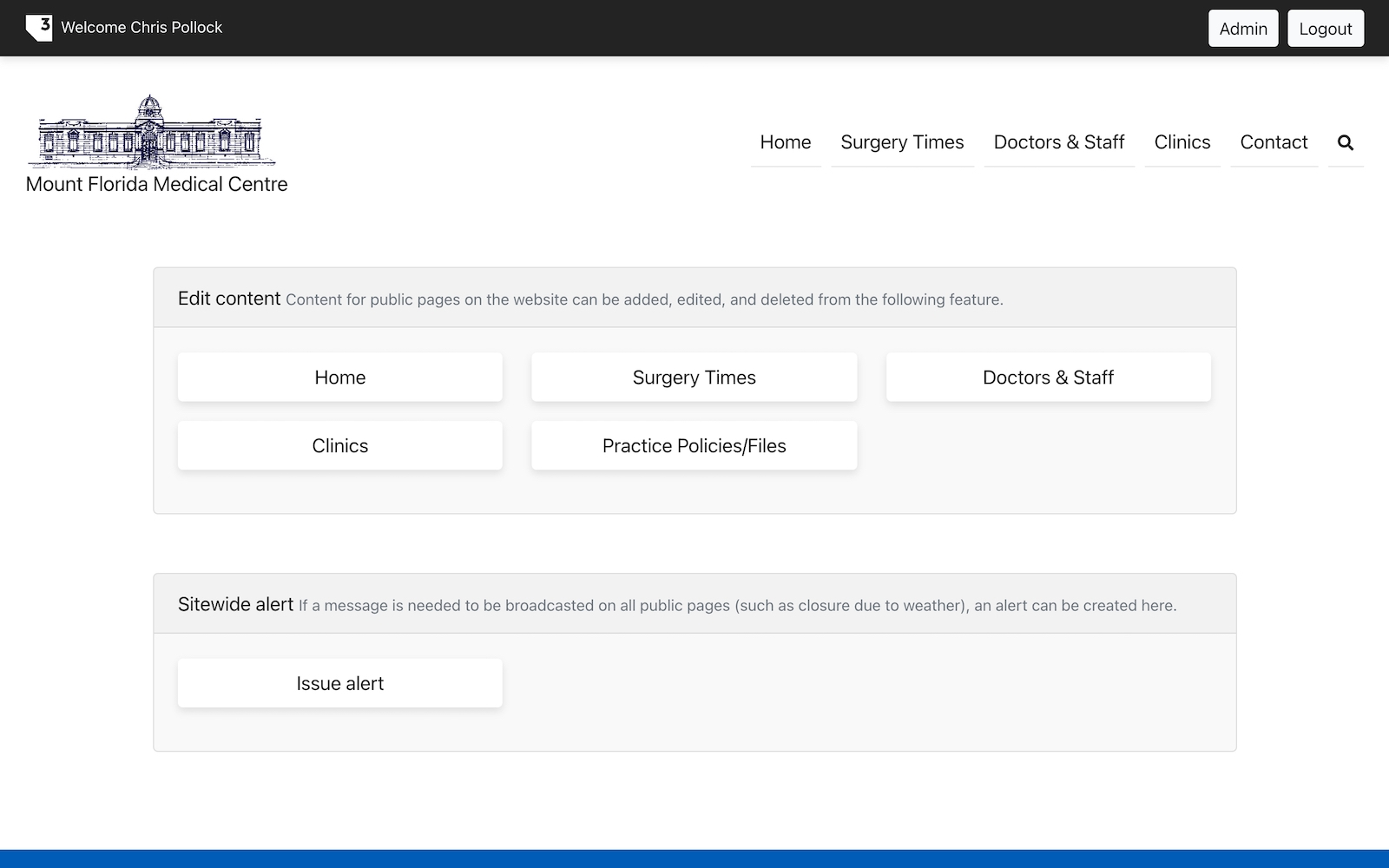Open the Doctors & Staff navigation link
The height and width of the screenshot is (868, 1389).
(x=1059, y=141)
